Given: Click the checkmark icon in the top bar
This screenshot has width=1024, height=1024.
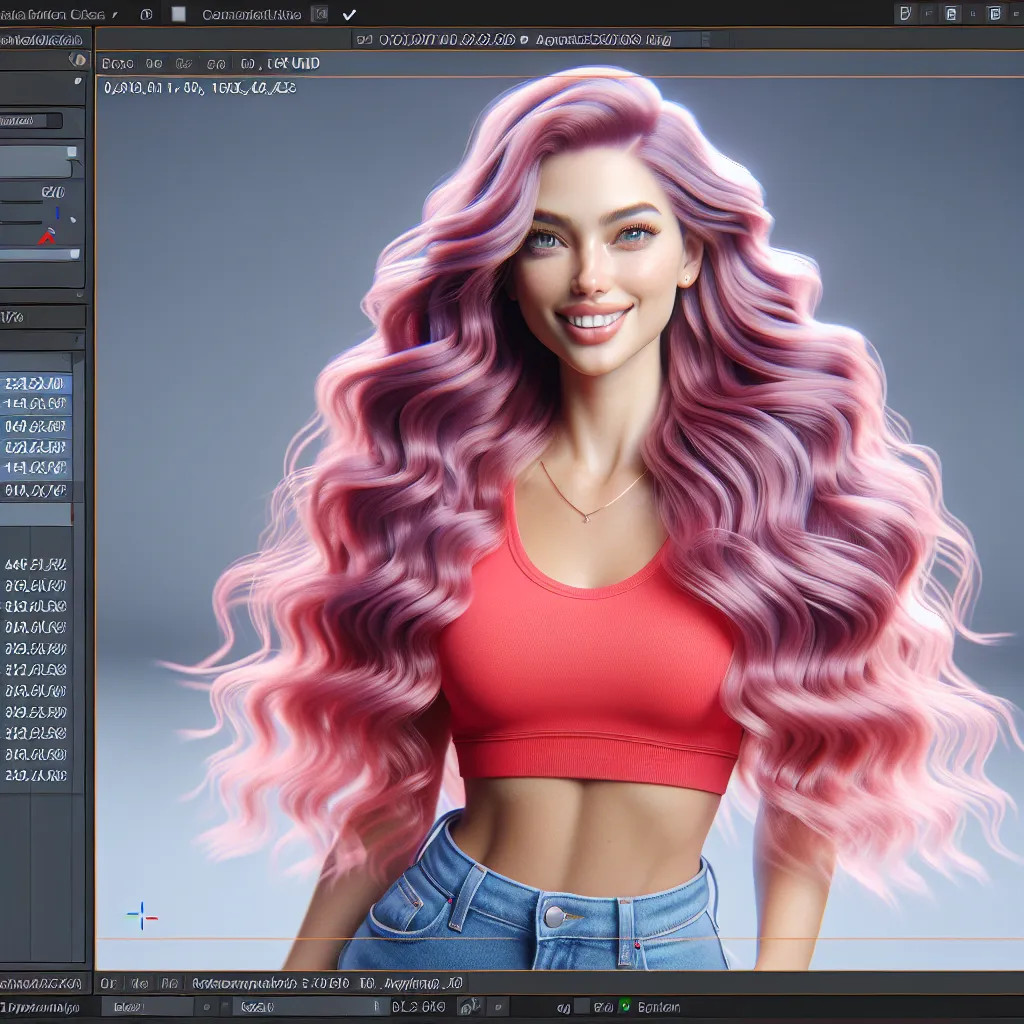Looking at the screenshot, I should click(x=349, y=14).
